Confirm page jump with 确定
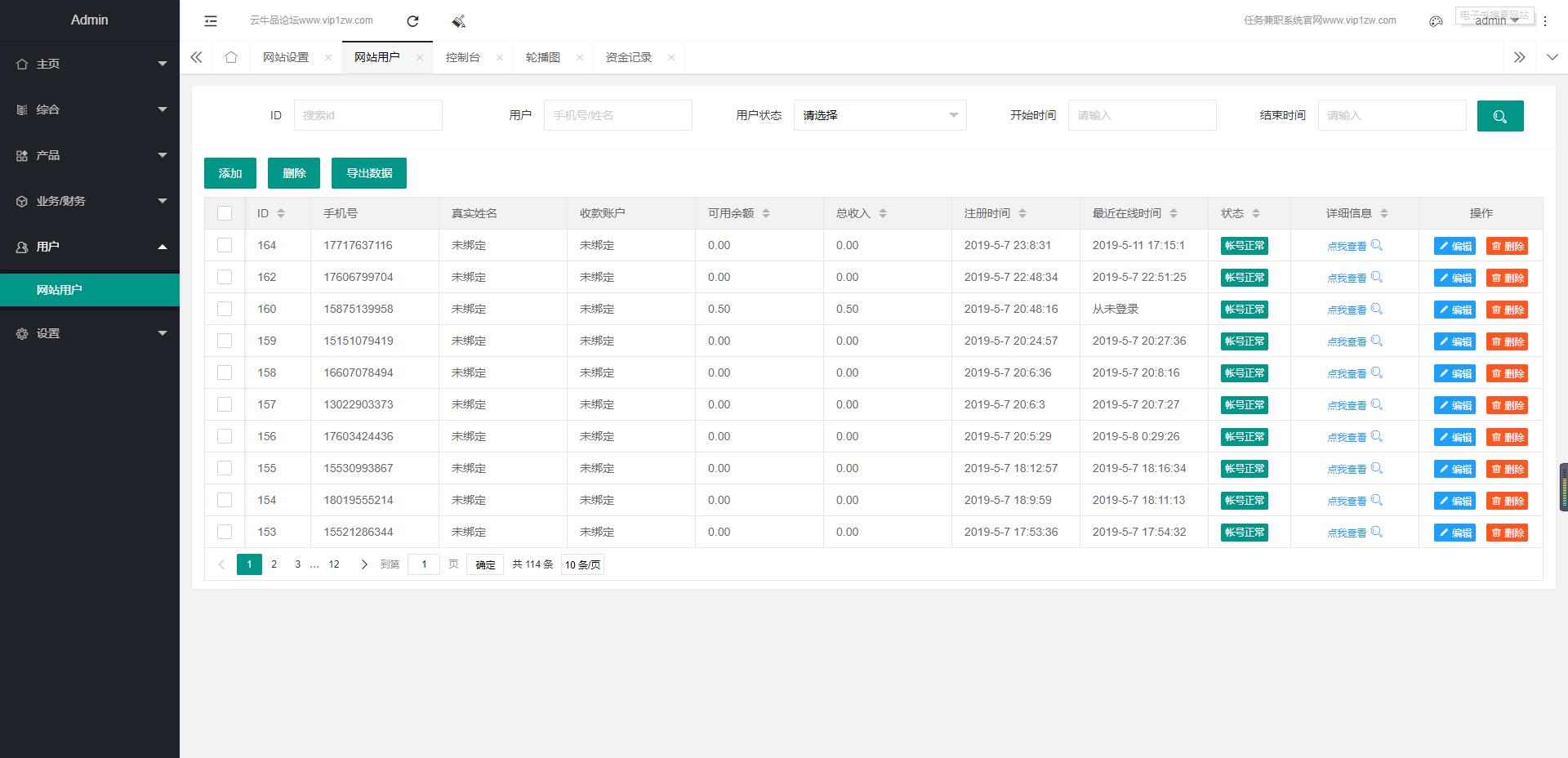This screenshot has height=758, width=1568. [485, 564]
